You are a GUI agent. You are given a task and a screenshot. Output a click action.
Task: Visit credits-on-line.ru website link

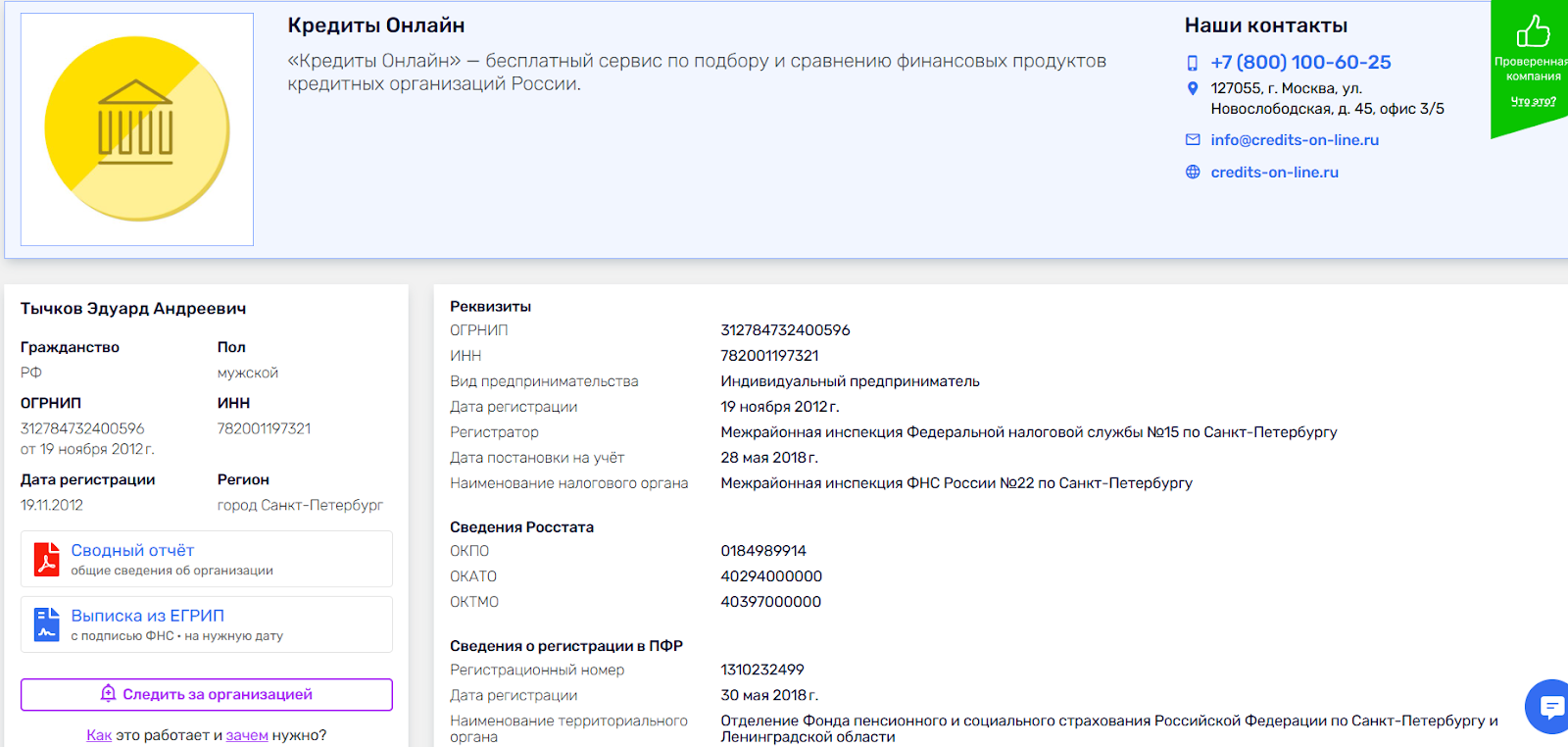point(1274,173)
